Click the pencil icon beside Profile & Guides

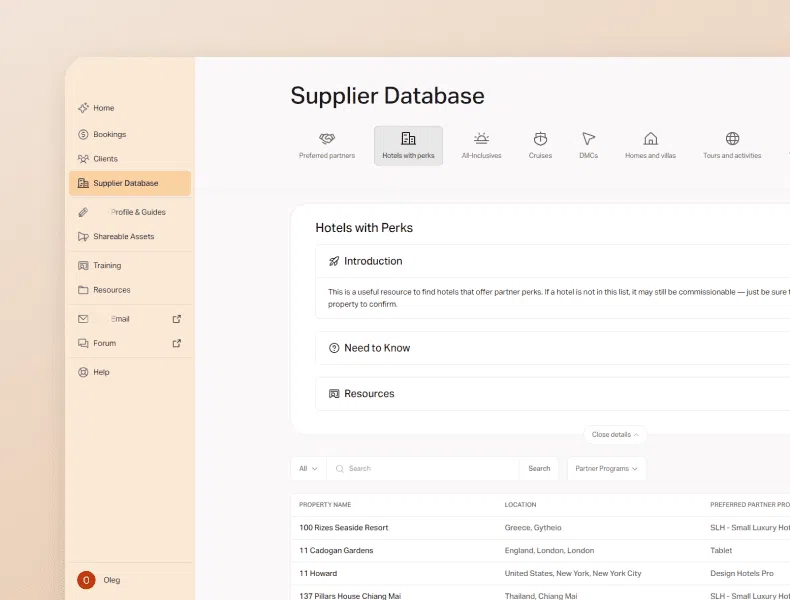[83, 212]
